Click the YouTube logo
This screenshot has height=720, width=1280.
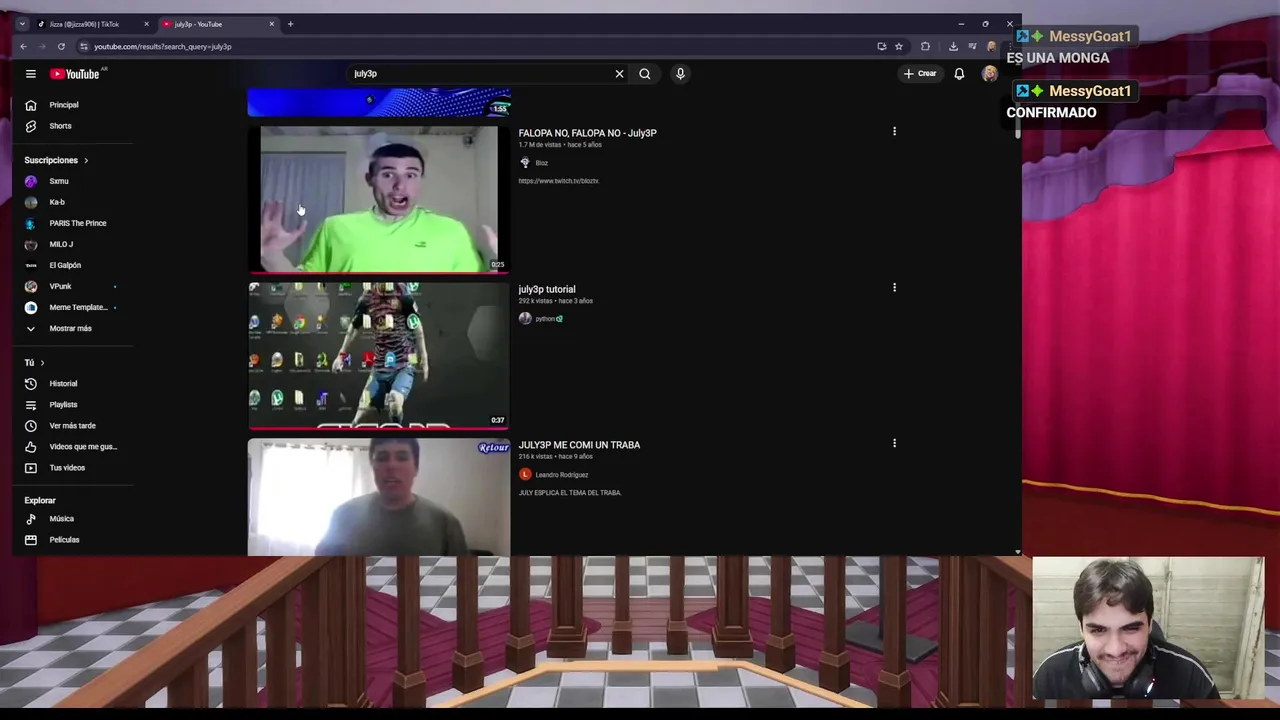pos(75,74)
